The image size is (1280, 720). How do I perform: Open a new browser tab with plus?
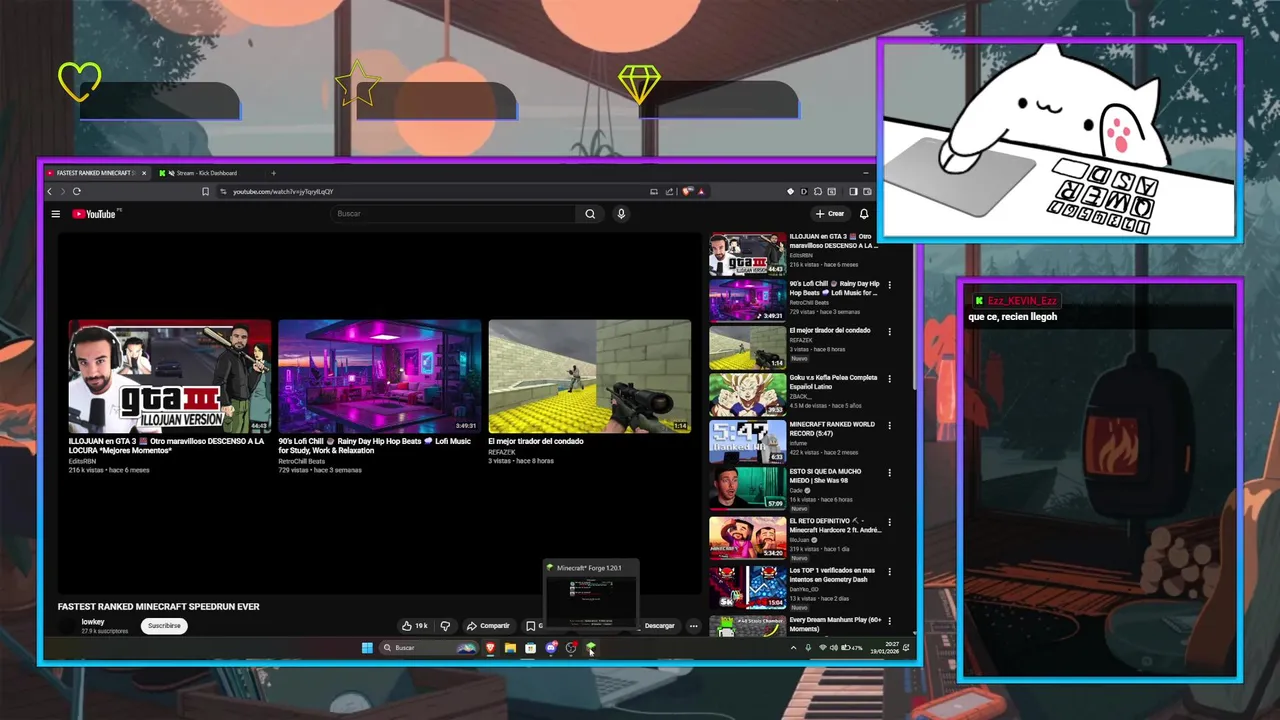click(x=273, y=173)
